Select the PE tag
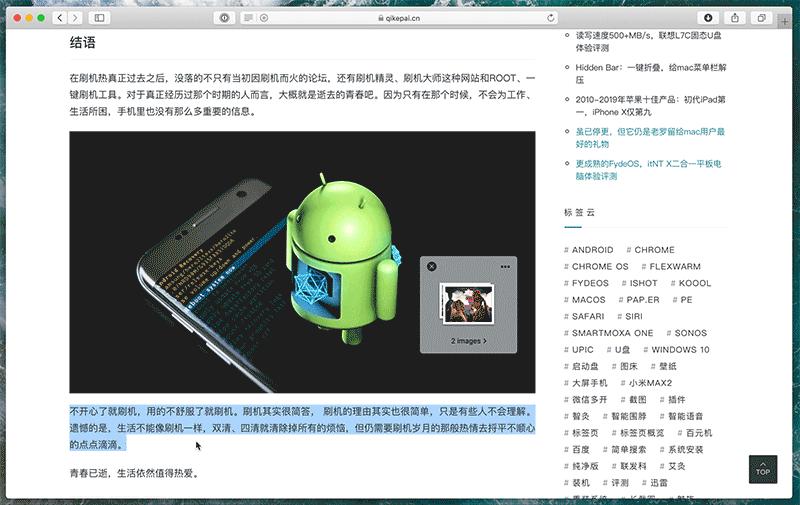Screen dimensions: 800x505 click(x=683, y=300)
